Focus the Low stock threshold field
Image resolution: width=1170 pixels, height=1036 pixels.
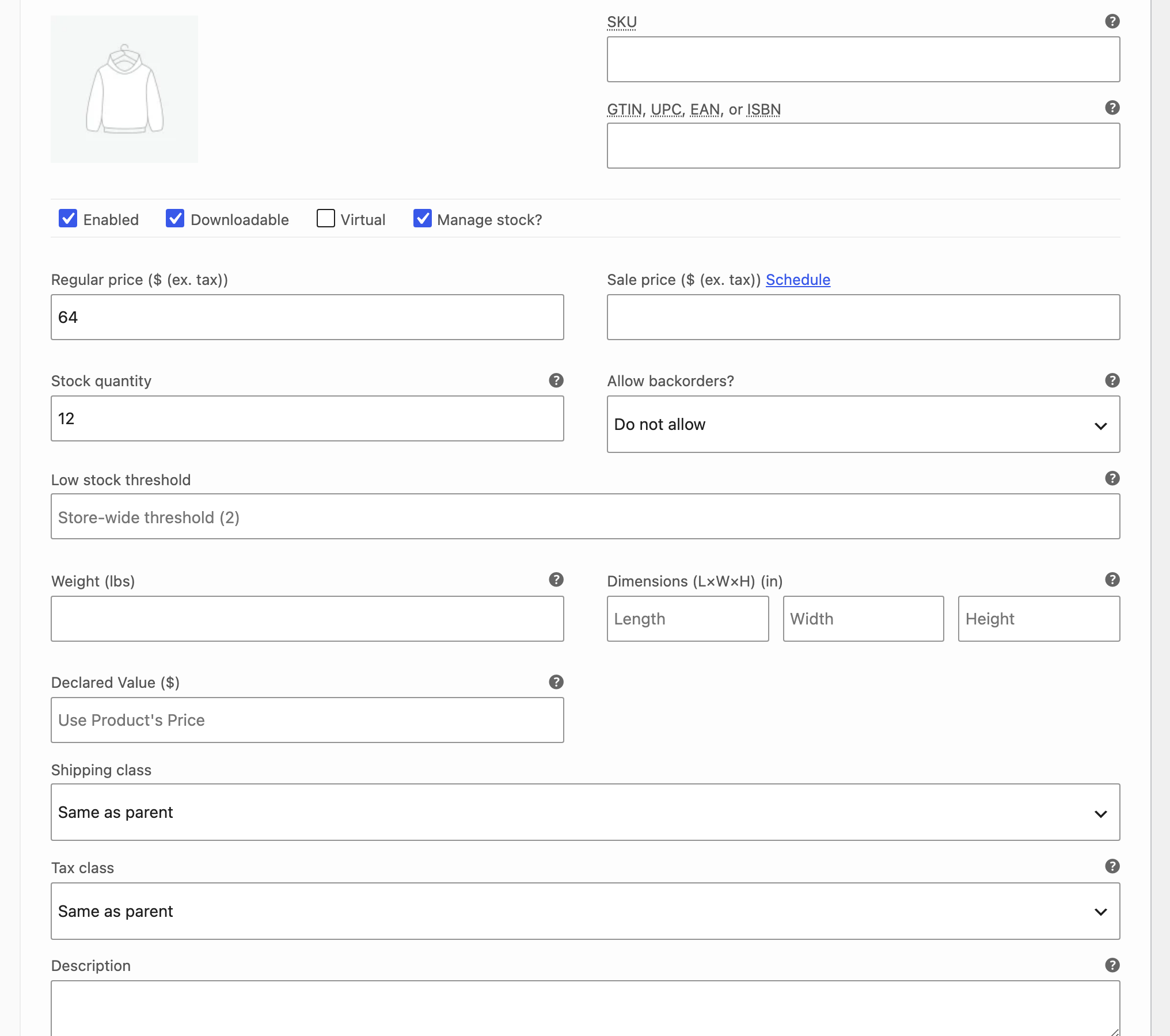(585, 516)
